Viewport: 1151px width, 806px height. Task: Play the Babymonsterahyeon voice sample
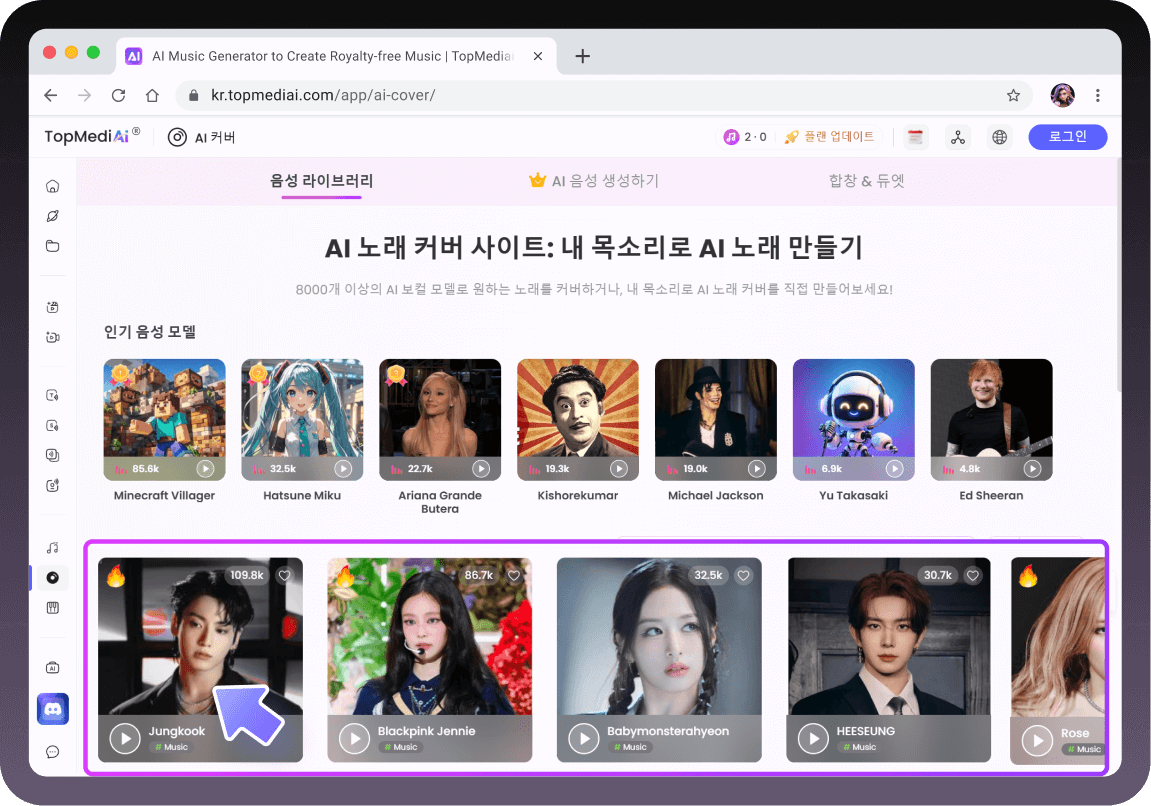click(583, 739)
